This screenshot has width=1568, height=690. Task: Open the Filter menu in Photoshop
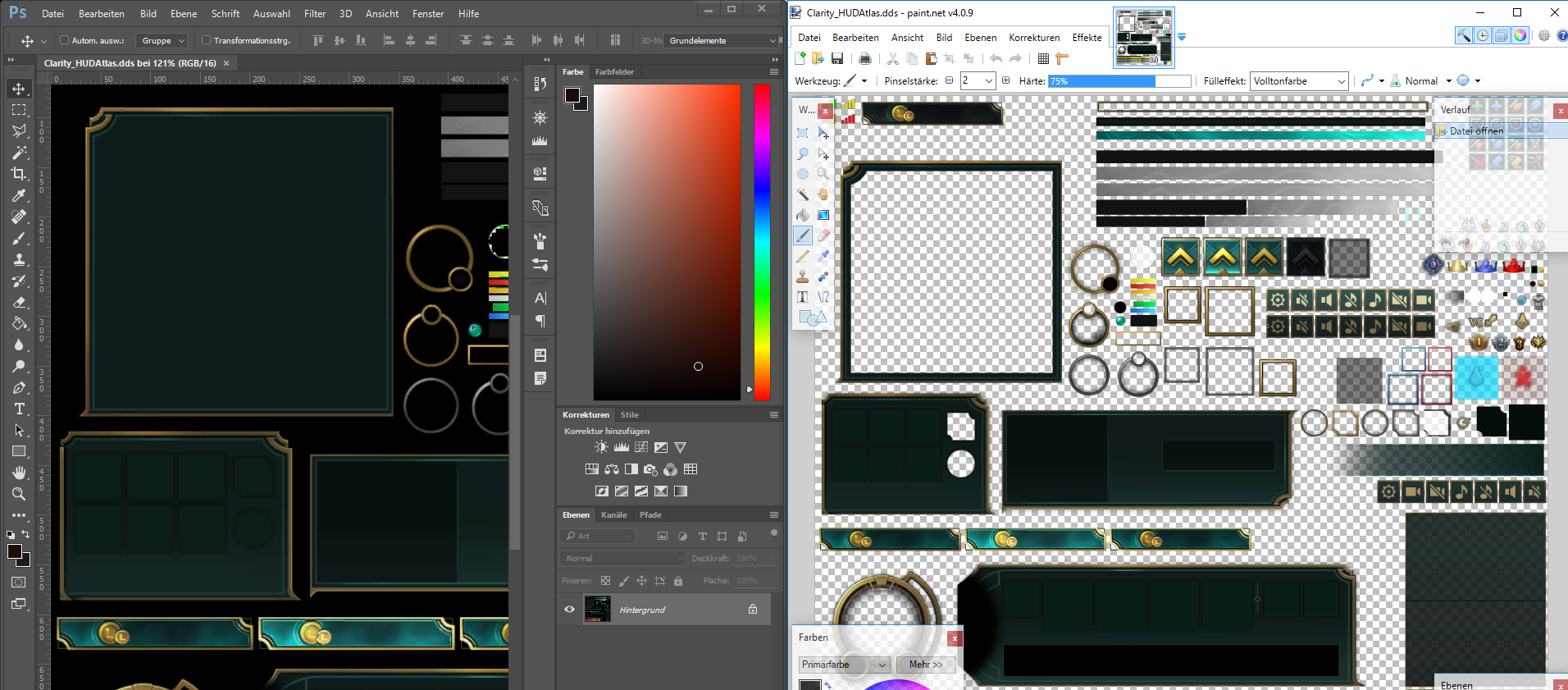pyautogui.click(x=315, y=14)
